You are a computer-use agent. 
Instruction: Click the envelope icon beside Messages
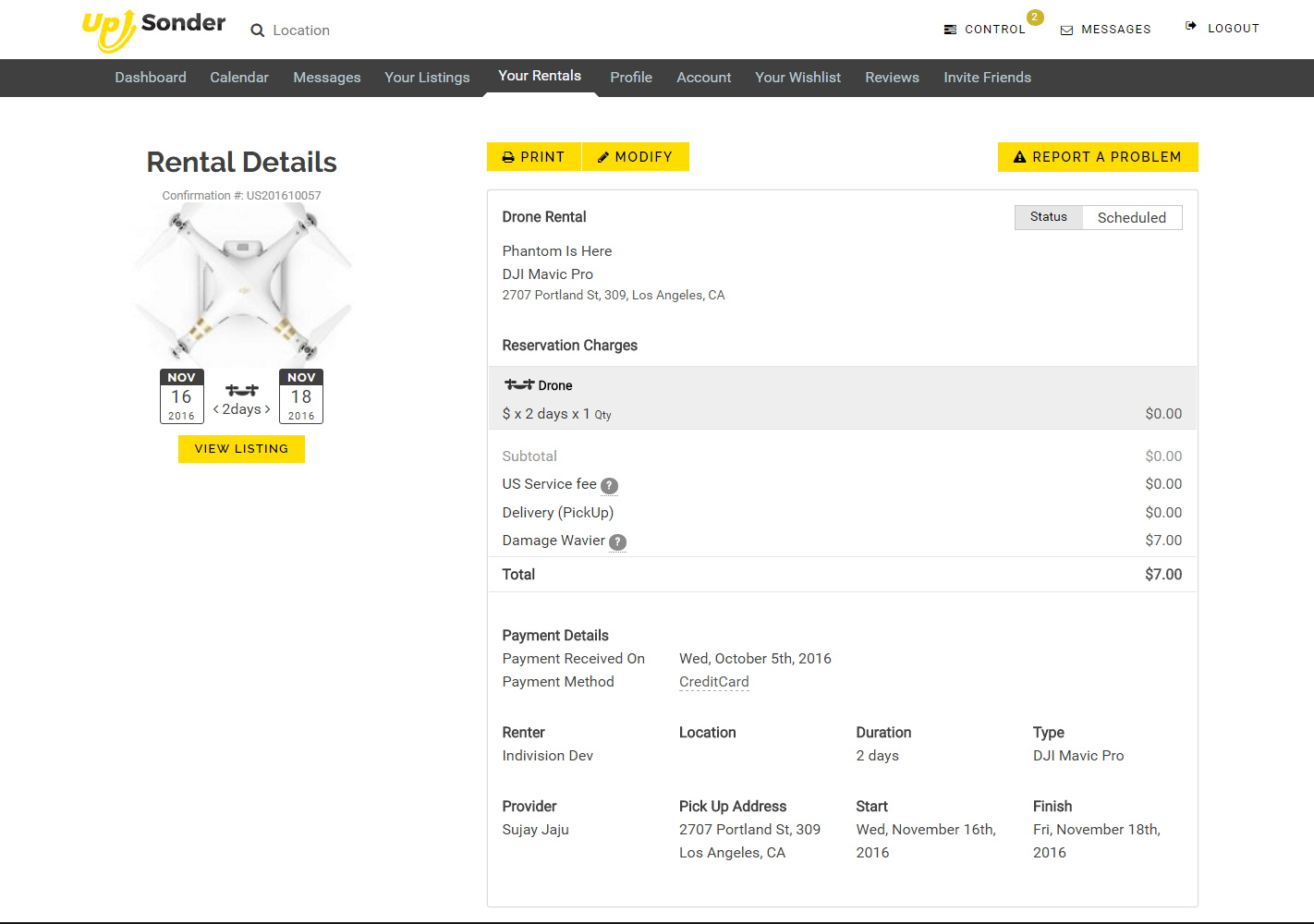tap(1066, 30)
